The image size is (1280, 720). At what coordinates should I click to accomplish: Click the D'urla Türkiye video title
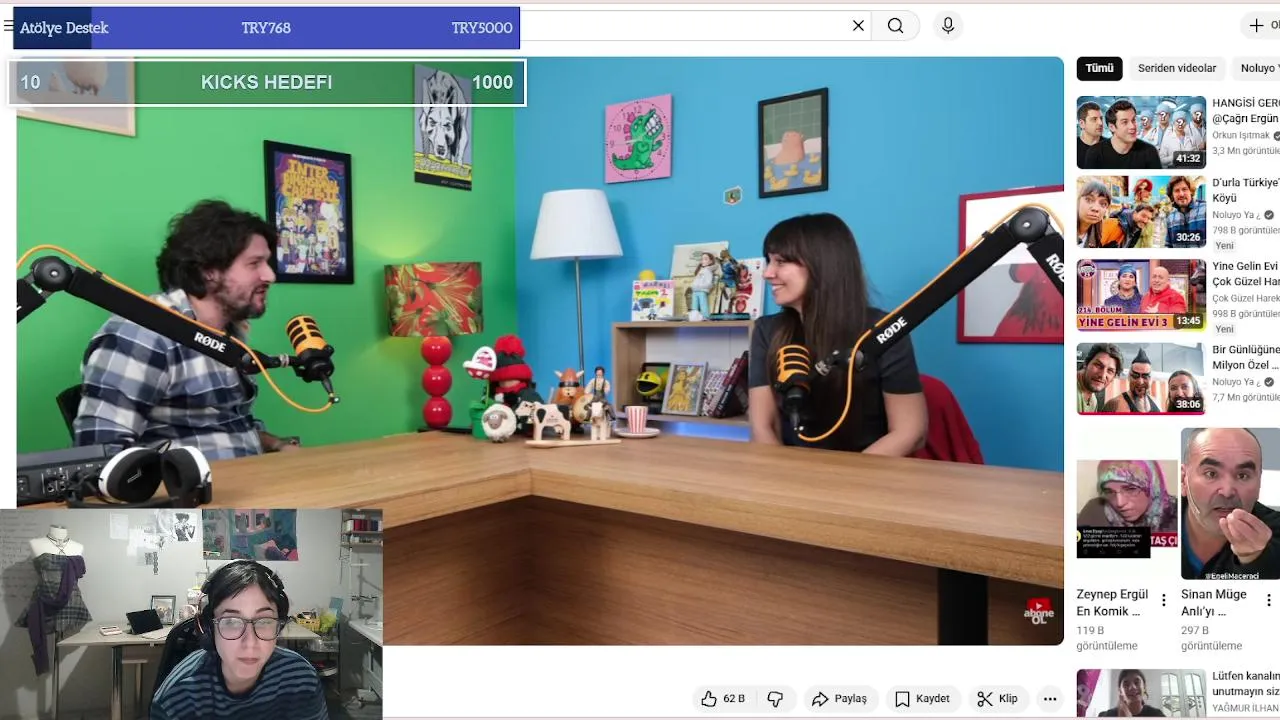pos(1246,190)
